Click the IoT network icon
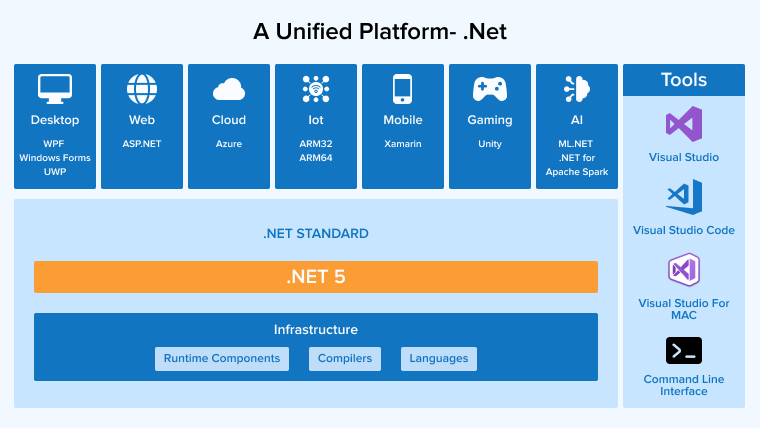760x428 pixels. tap(316, 89)
